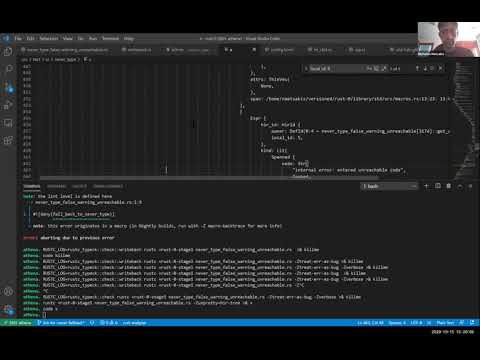Image resolution: width=480 pixels, height=360 pixels.
Task: Open the Help menu
Action: (x=129, y=38)
